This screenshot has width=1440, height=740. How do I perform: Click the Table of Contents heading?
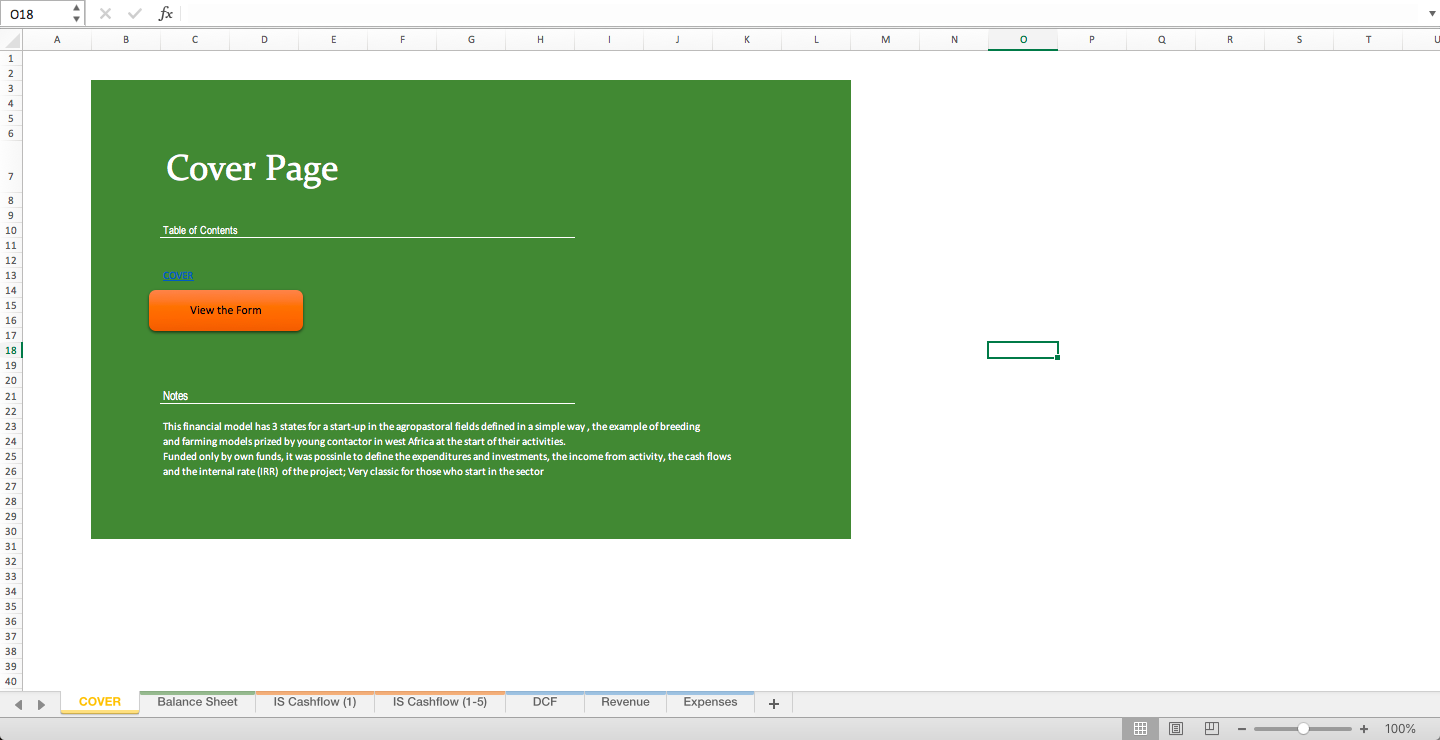200,230
